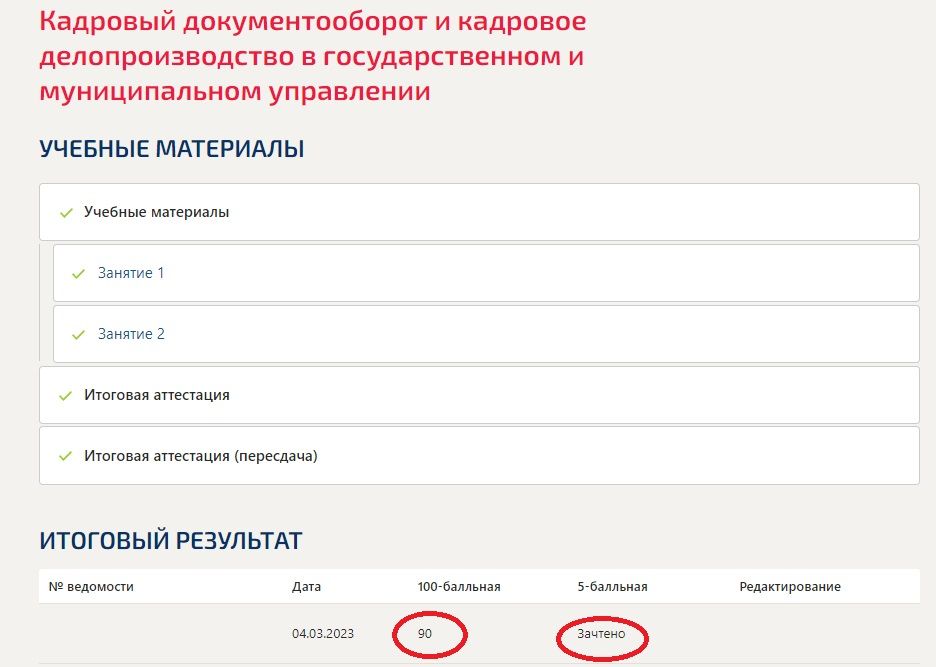936x667 pixels.
Task: Expand the Учебные материалы section row
Action: [x=479, y=212]
